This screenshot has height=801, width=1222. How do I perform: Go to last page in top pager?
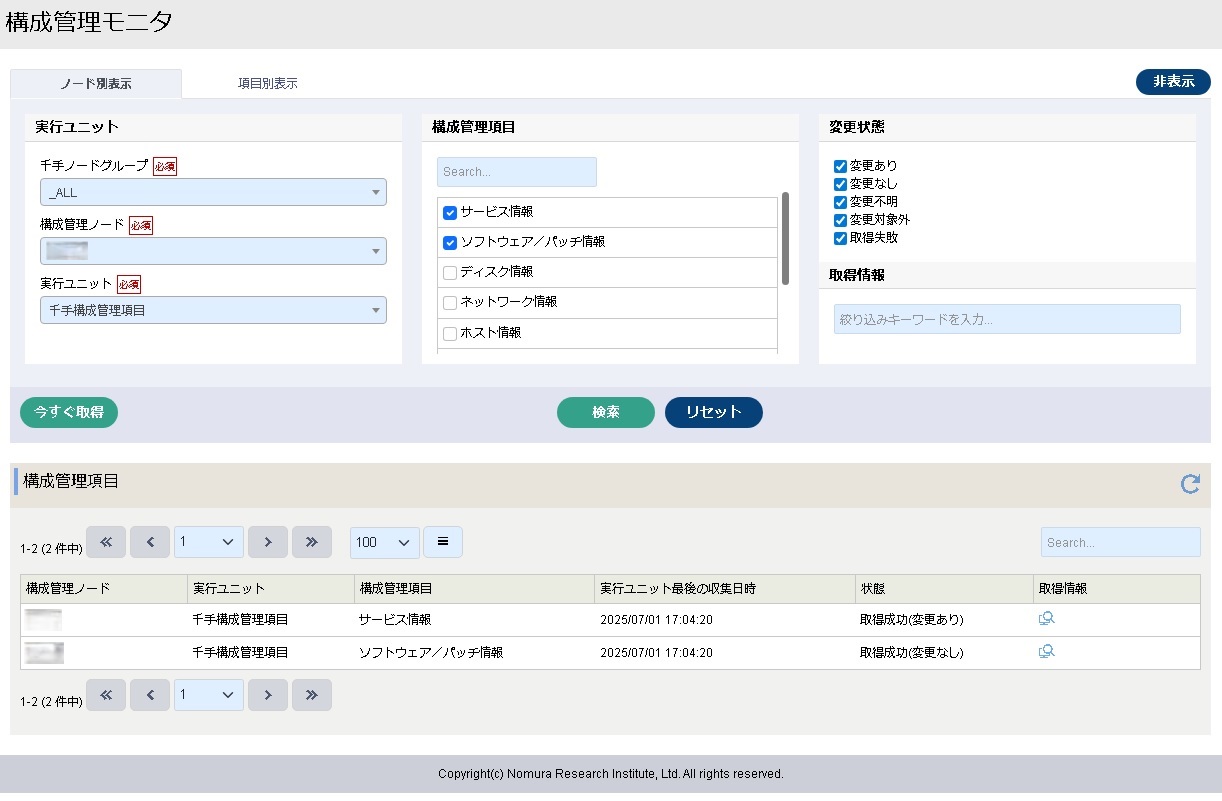coord(312,542)
